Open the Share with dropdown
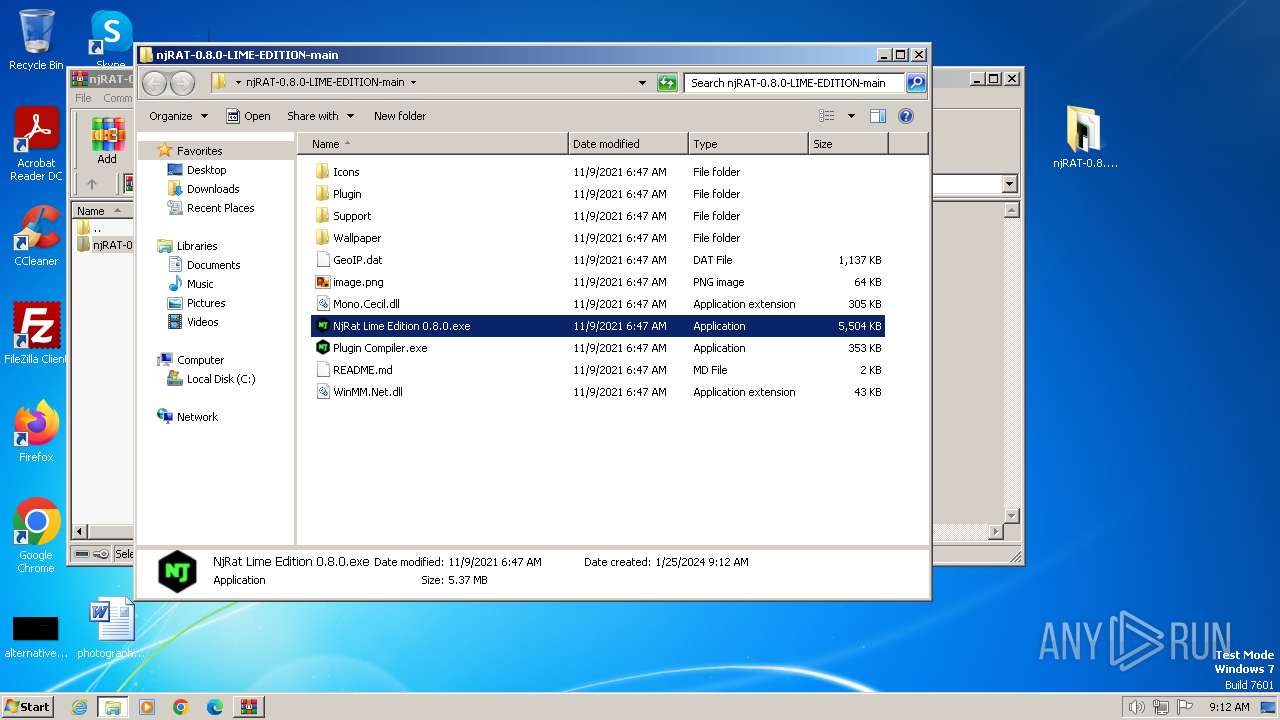1280x720 pixels. click(320, 116)
